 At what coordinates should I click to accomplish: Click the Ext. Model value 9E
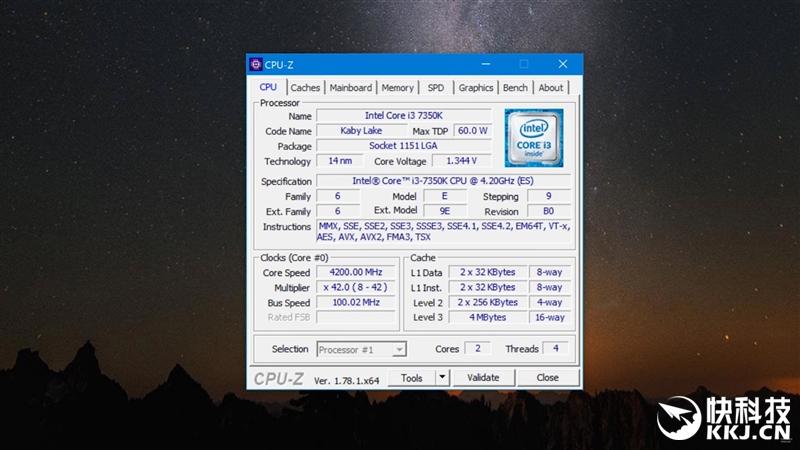444,211
